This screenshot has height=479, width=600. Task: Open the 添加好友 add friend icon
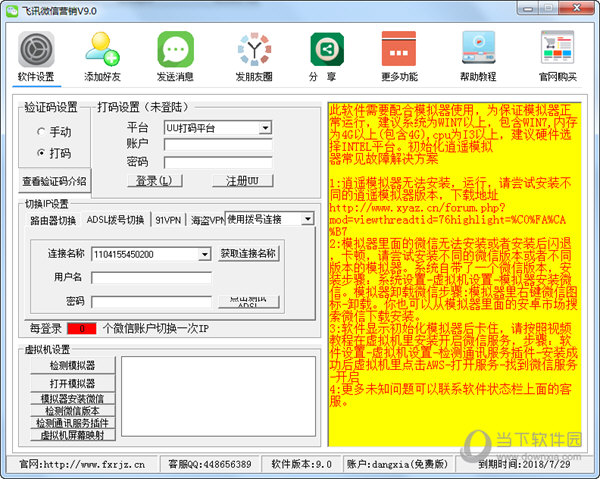click(x=102, y=50)
